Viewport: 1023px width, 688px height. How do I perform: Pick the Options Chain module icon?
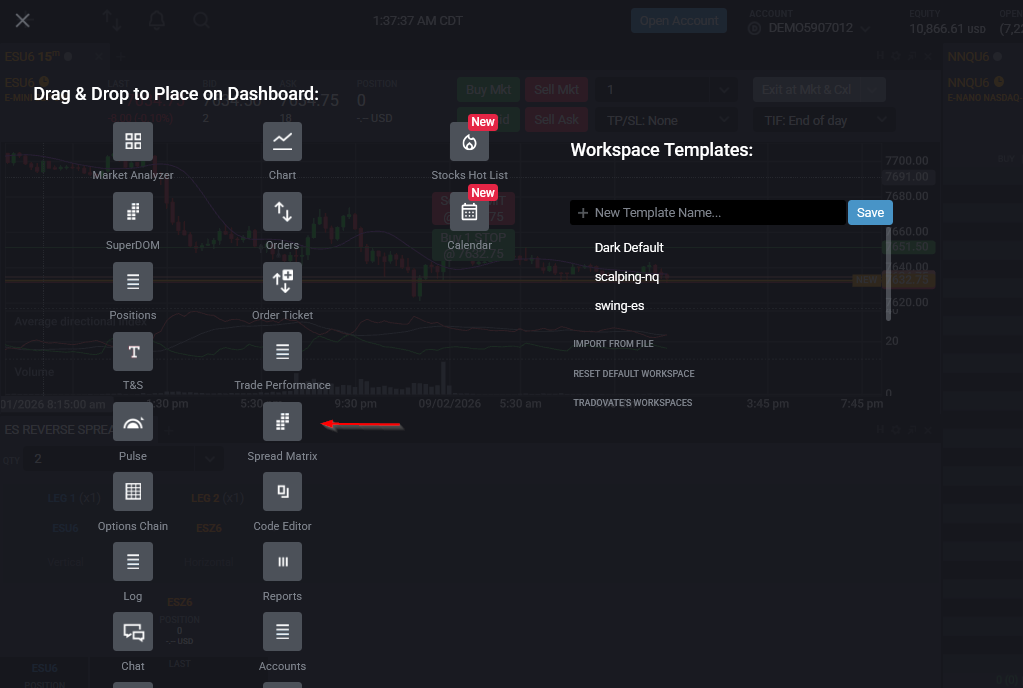132,492
